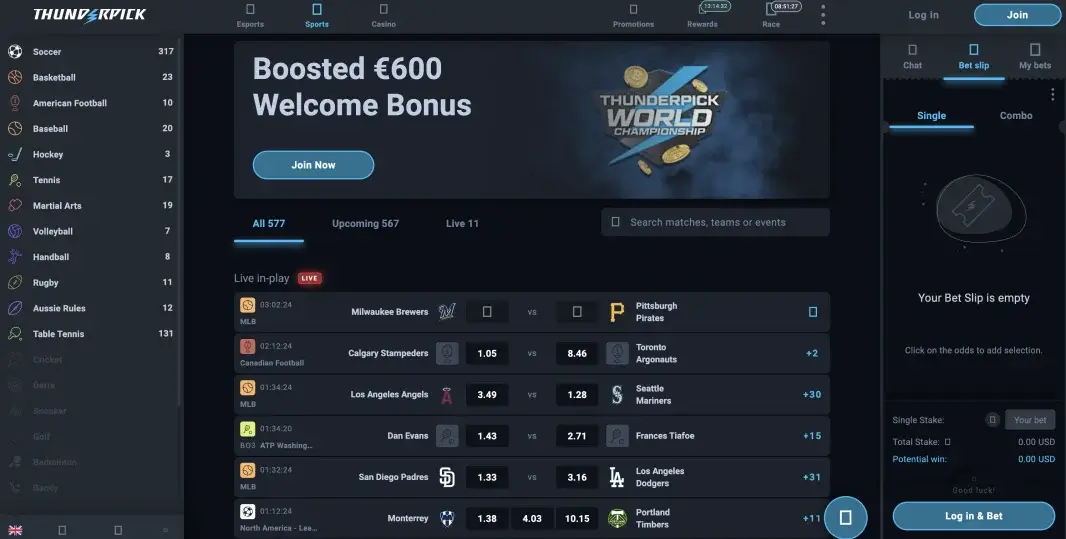Image resolution: width=1066 pixels, height=539 pixels.
Task: Click the UK flag language icon
Action: click(15, 530)
